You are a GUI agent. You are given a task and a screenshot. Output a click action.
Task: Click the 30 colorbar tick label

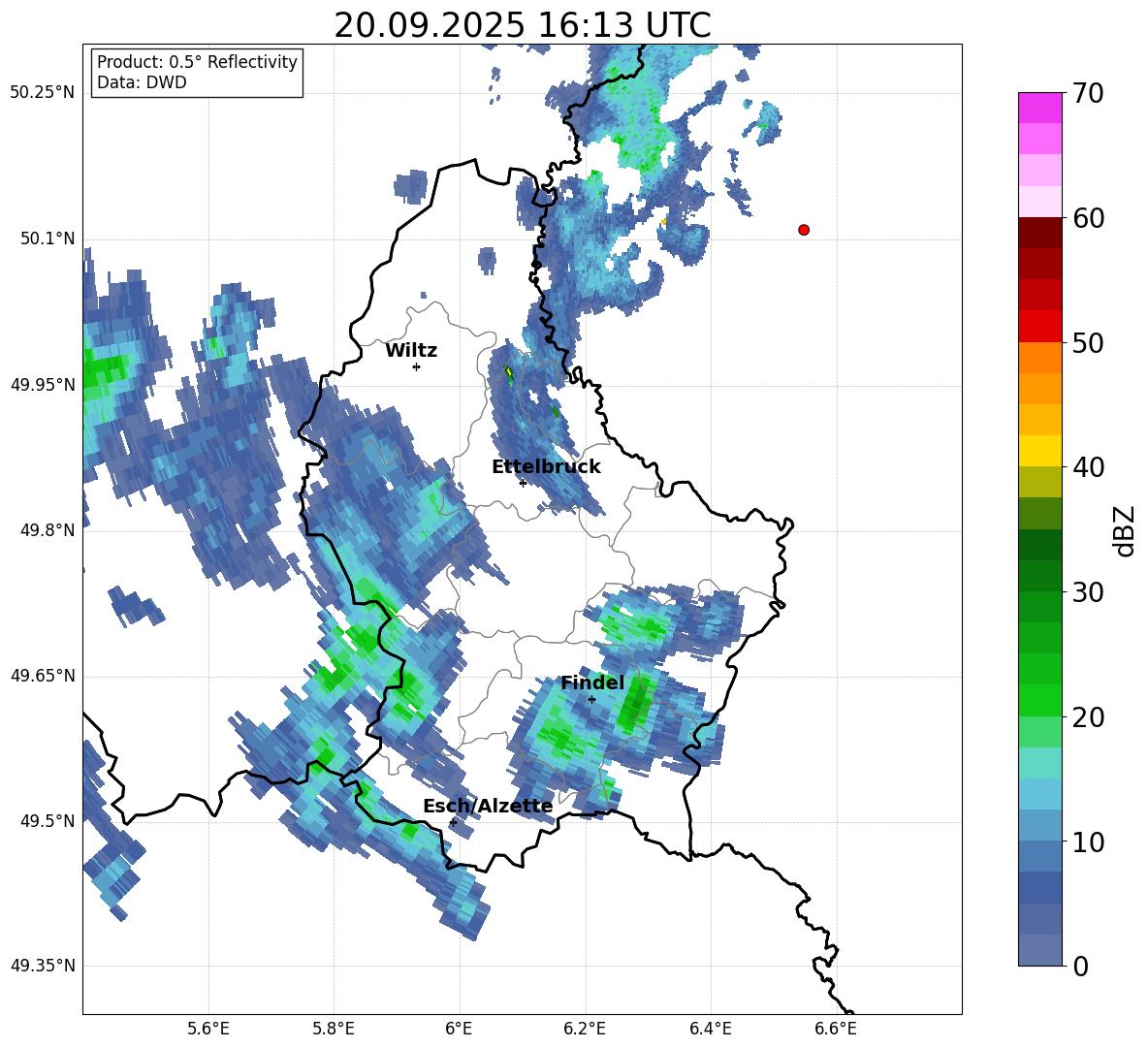(1088, 592)
